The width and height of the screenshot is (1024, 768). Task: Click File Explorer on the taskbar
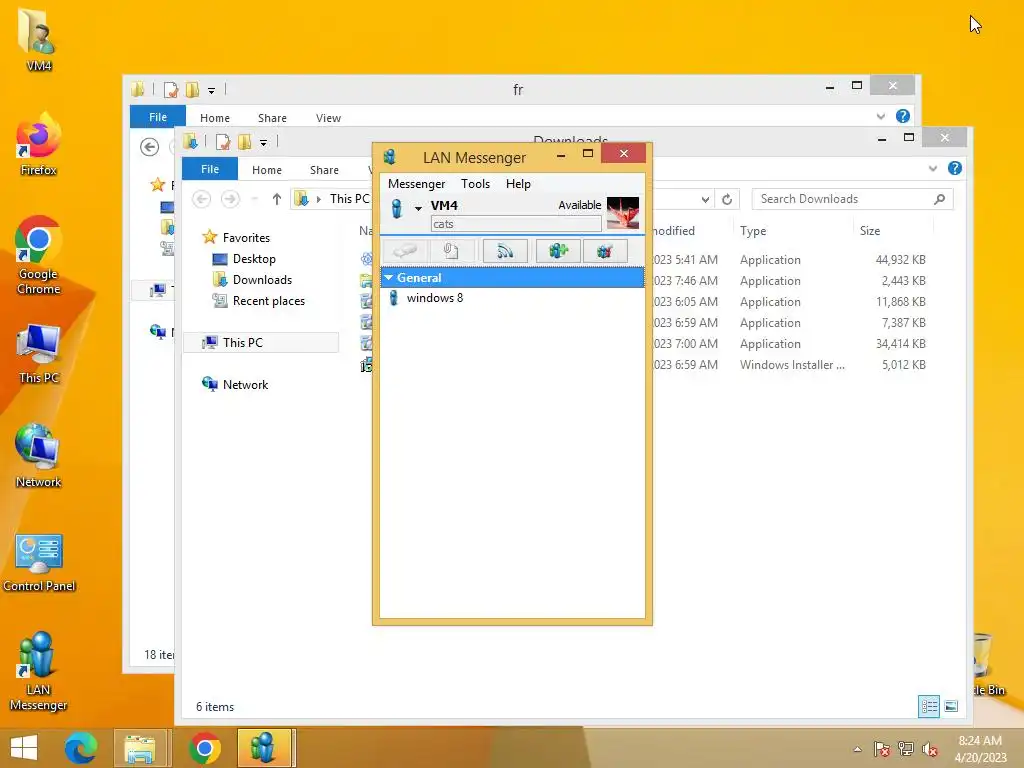coord(140,748)
